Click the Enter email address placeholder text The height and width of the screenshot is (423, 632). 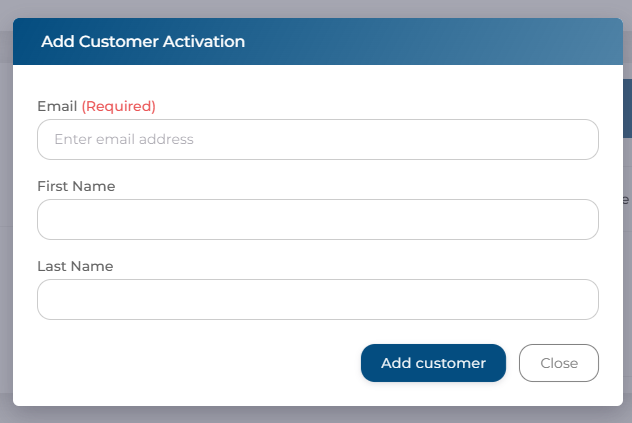124,140
